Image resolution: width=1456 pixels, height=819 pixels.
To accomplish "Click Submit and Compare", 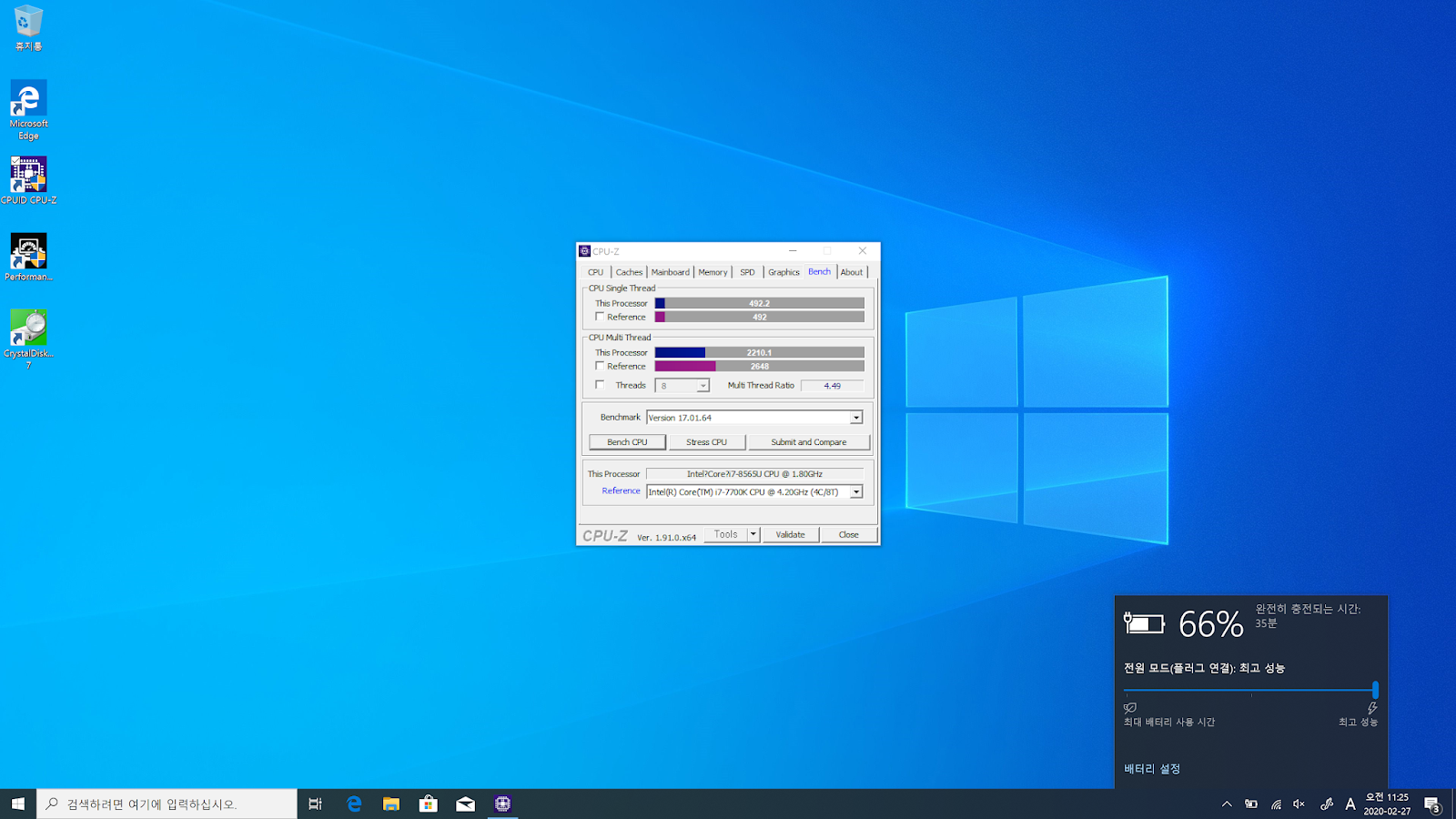I will 809,442.
